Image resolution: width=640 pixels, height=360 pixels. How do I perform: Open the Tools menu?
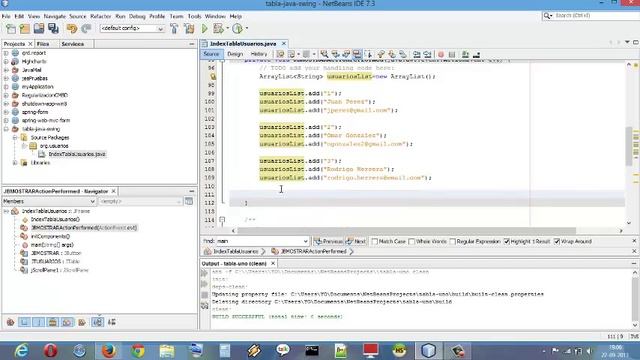point(194,16)
